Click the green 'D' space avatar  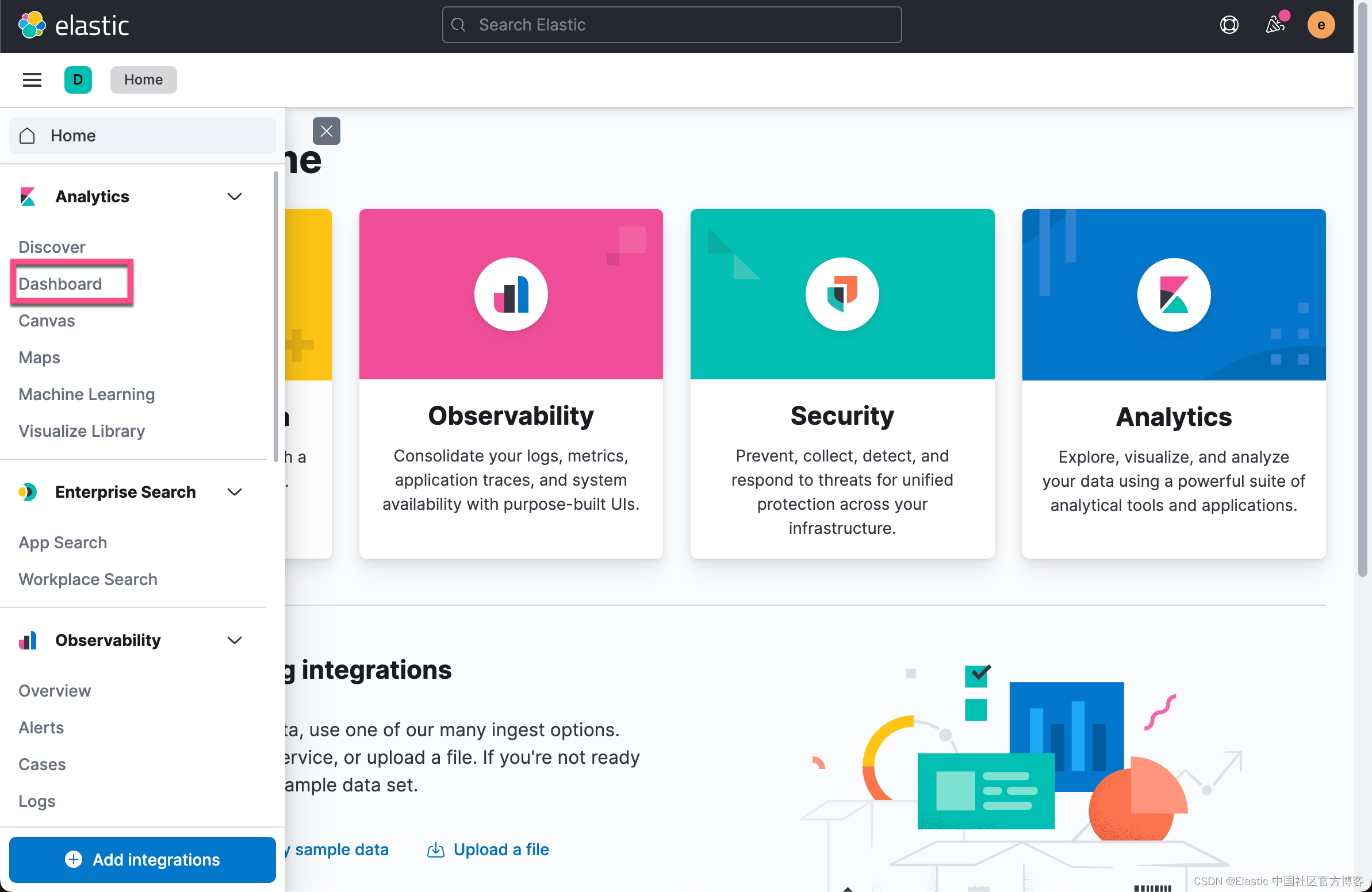78,79
